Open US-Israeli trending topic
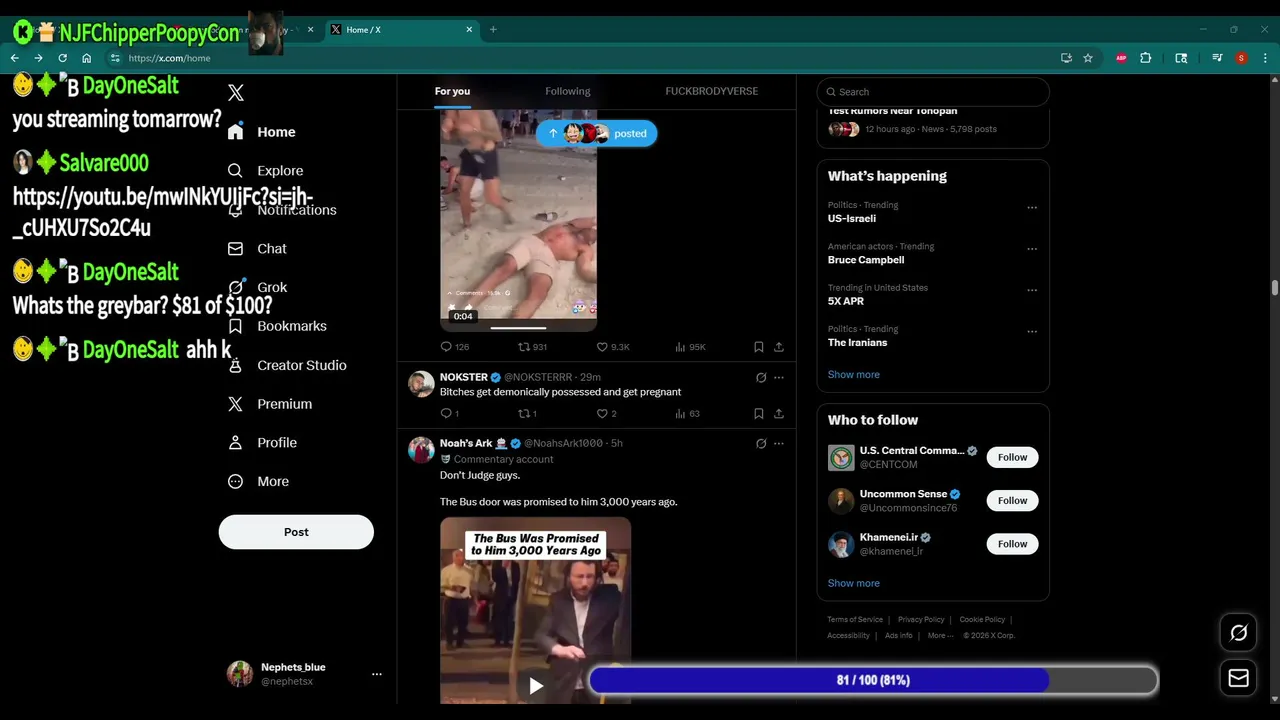Screen dimensions: 1280x720 pos(852,219)
